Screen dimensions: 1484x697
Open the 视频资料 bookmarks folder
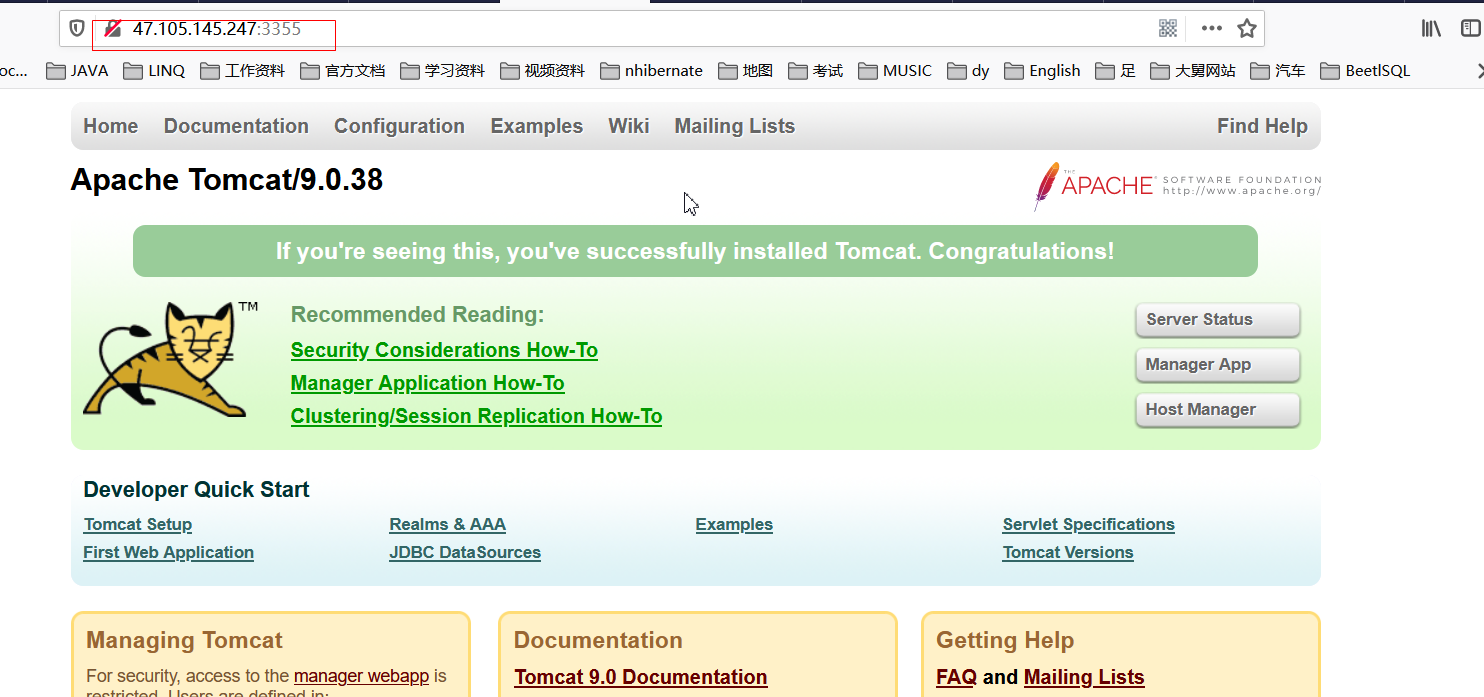coord(542,71)
